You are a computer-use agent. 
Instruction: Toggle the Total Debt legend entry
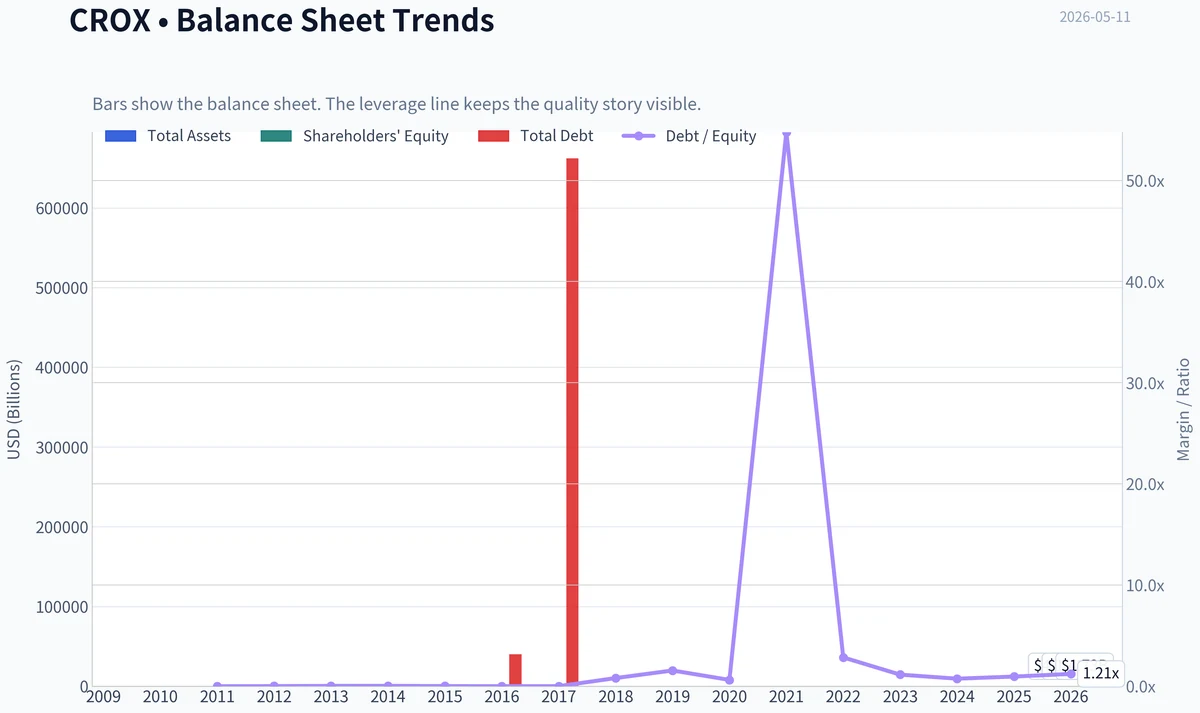(535, 136)
